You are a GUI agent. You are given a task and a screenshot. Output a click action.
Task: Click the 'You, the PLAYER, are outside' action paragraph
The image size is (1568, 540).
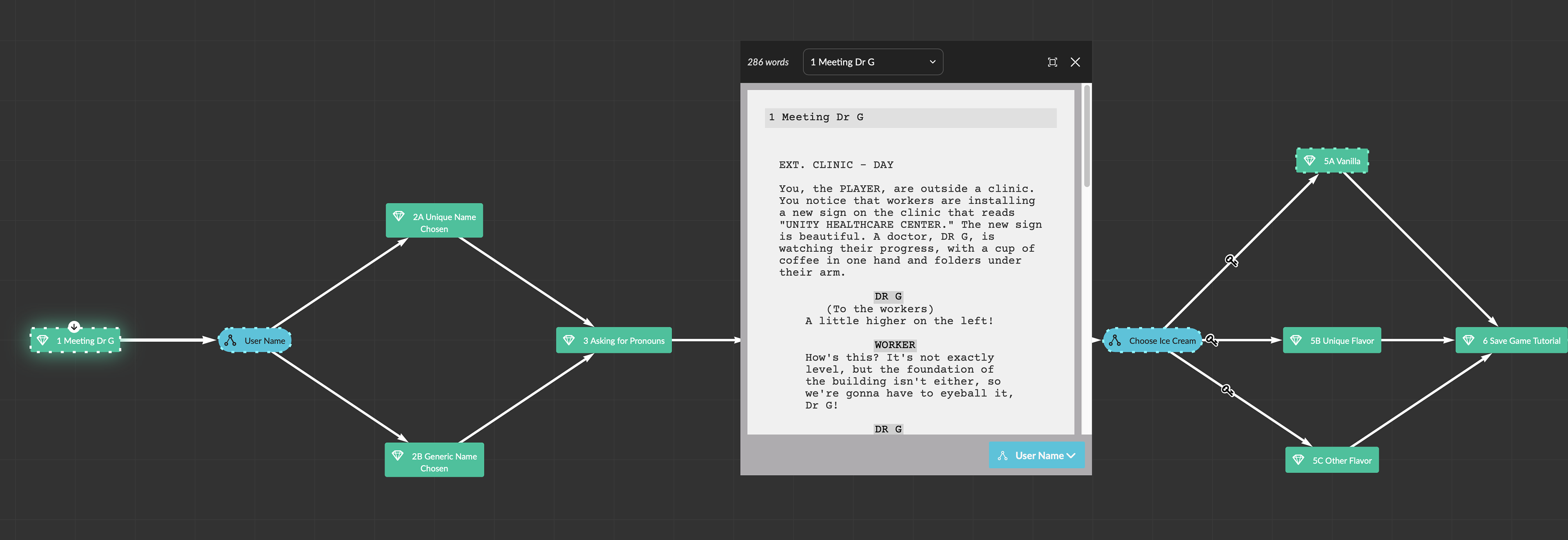910,231
